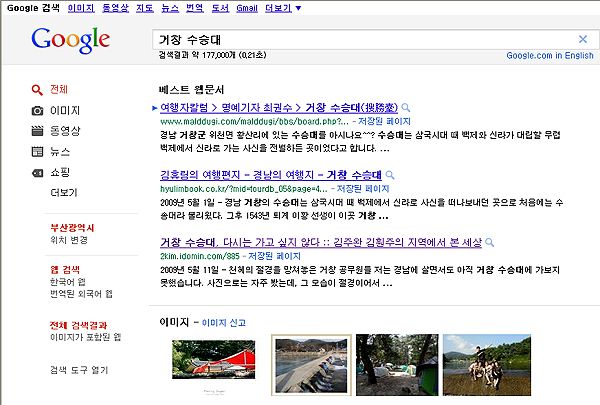Open the people by the river thumbnail

(487, 365)
